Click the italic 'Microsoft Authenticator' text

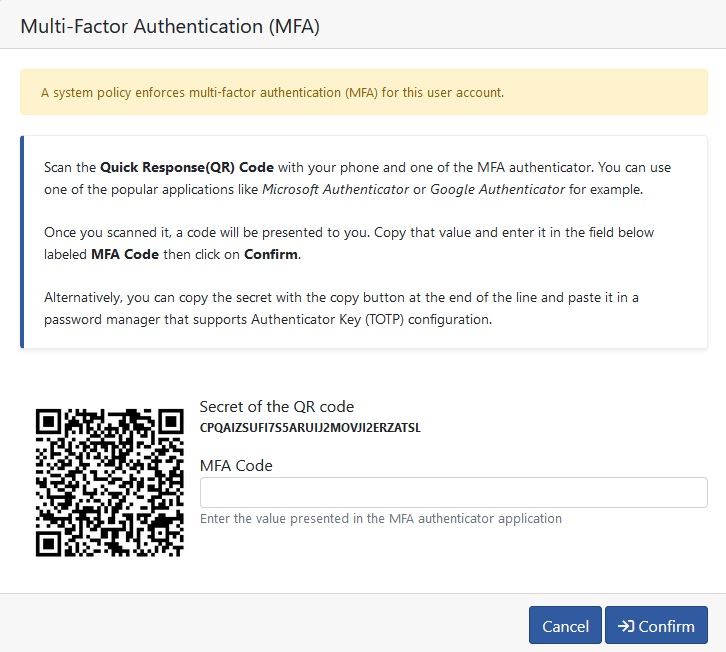pyautogui.click(x=336, y=189)
